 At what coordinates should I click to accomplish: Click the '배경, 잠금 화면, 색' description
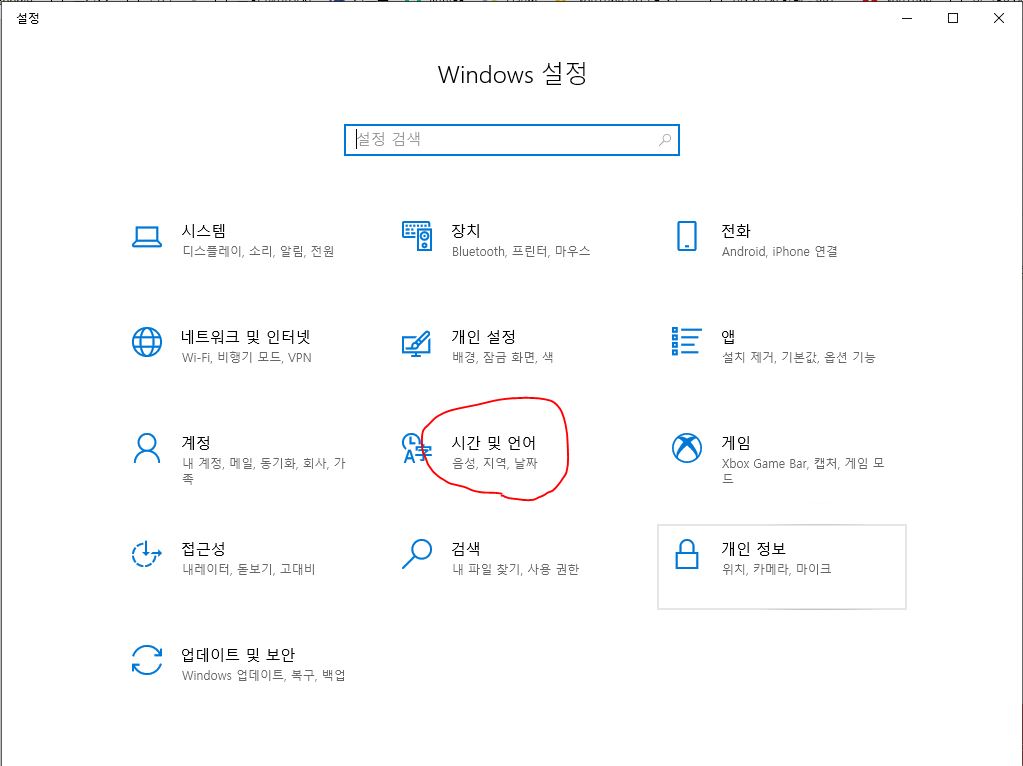pyautogui.click(x=503, y=358)
